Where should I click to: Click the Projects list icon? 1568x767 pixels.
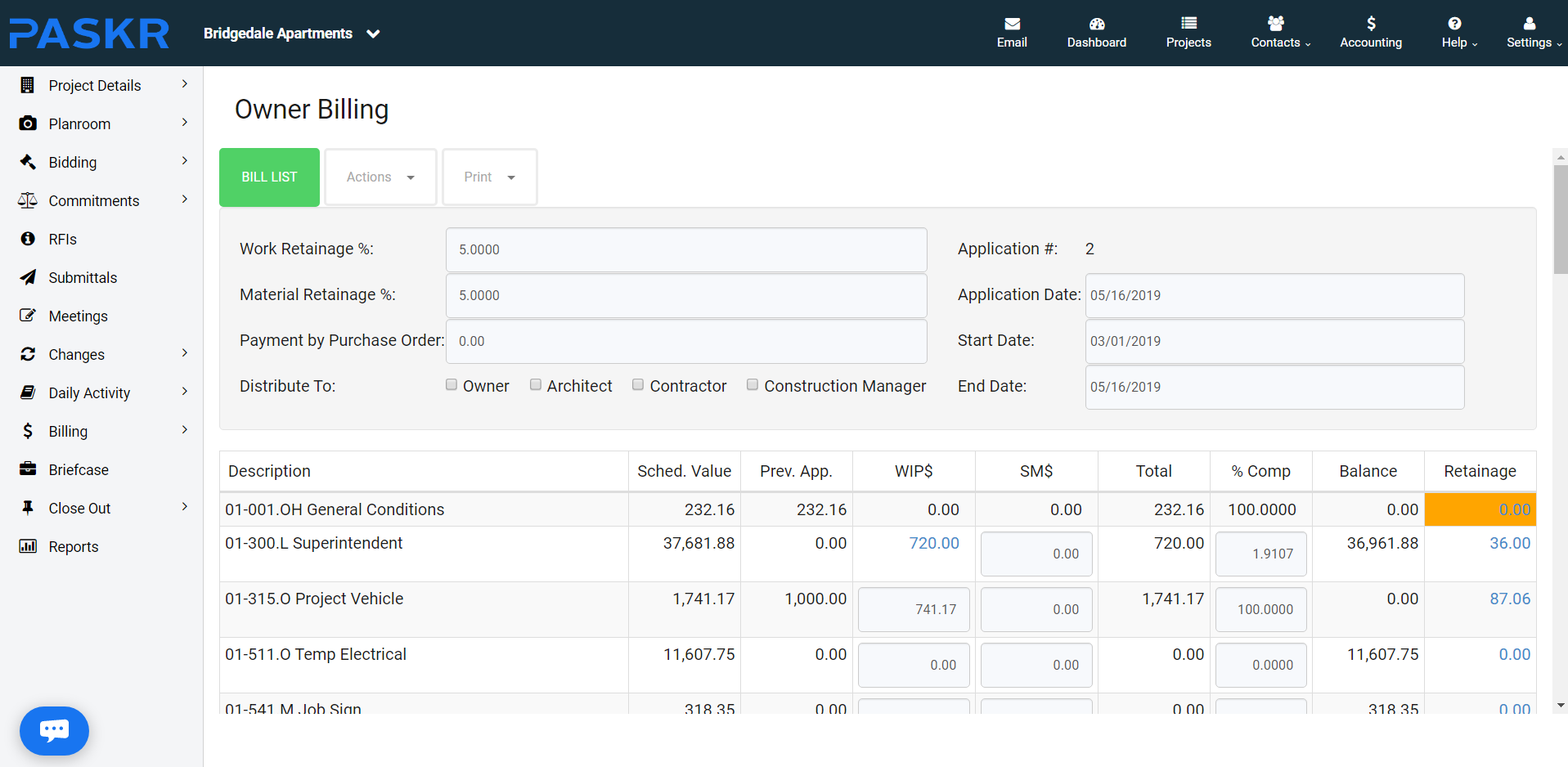(x=1188, y=24)
